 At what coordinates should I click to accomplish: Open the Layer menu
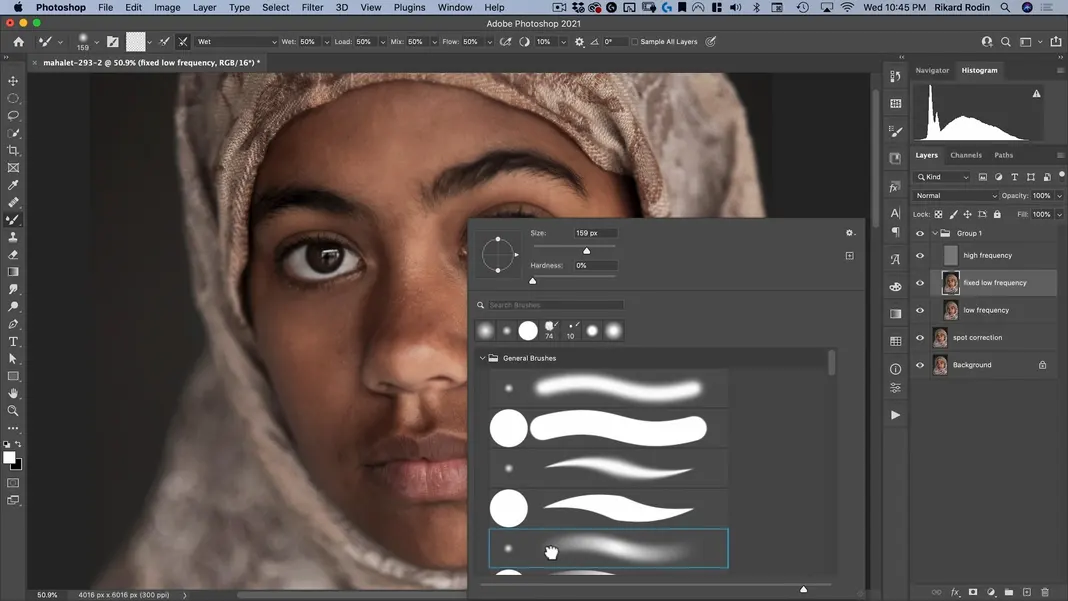(x=204, y=7)
